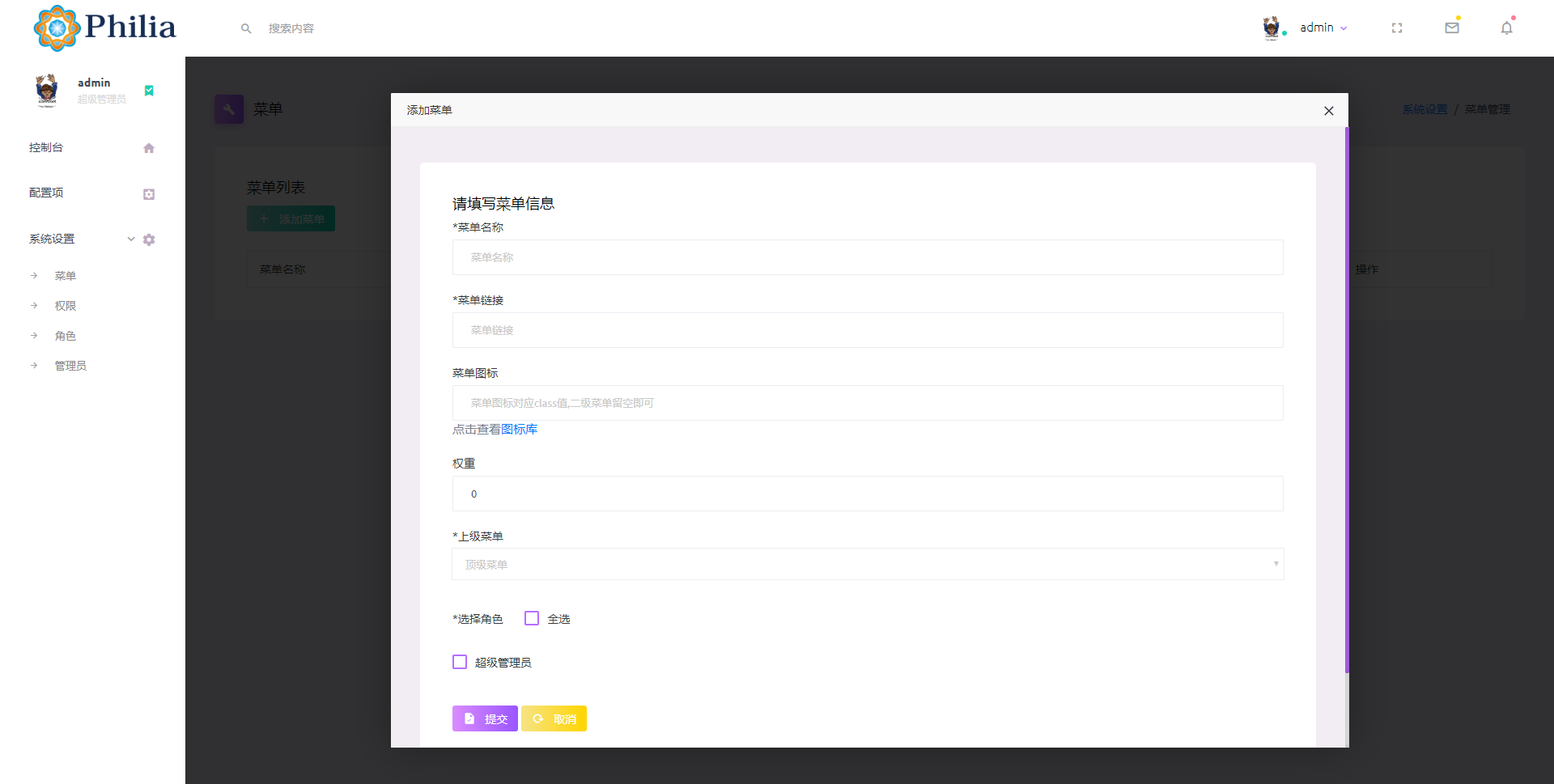
Task: Open the notifications bell icon
Action: coord(1506,28)
